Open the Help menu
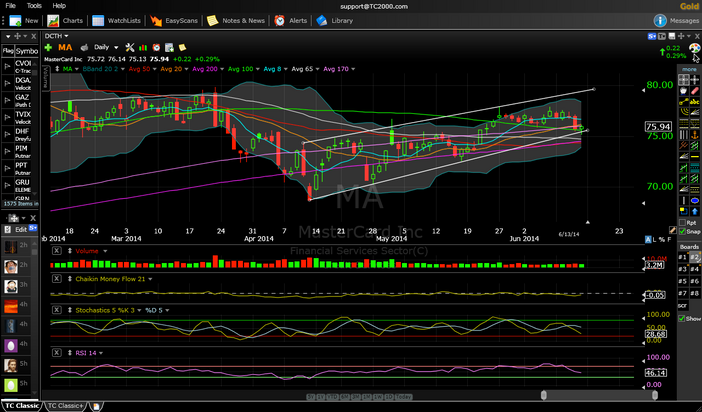 coord(59,6)
